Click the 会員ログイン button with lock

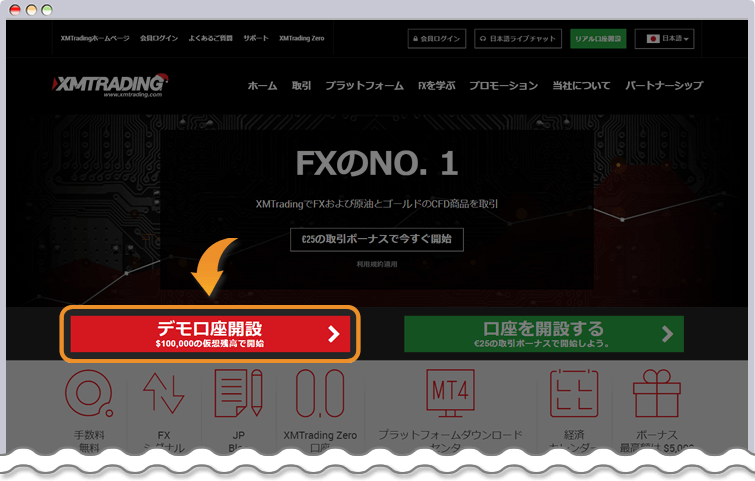coord(437,39)
